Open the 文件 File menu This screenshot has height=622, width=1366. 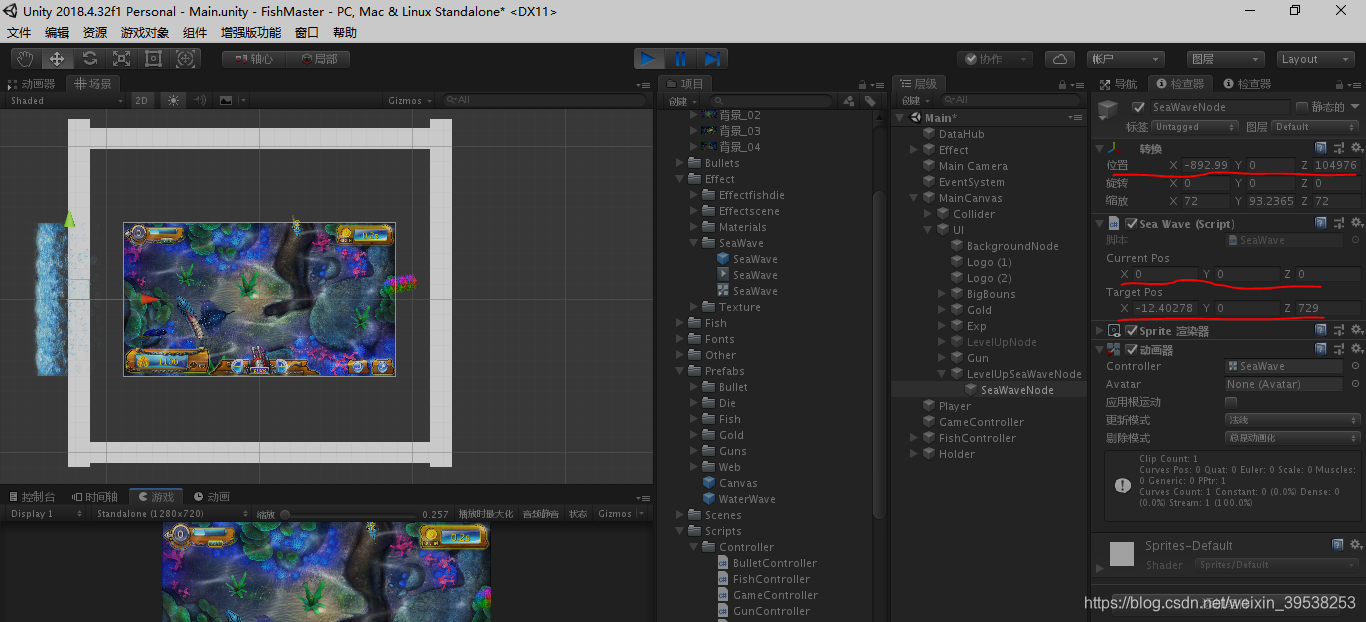[19, 32]
